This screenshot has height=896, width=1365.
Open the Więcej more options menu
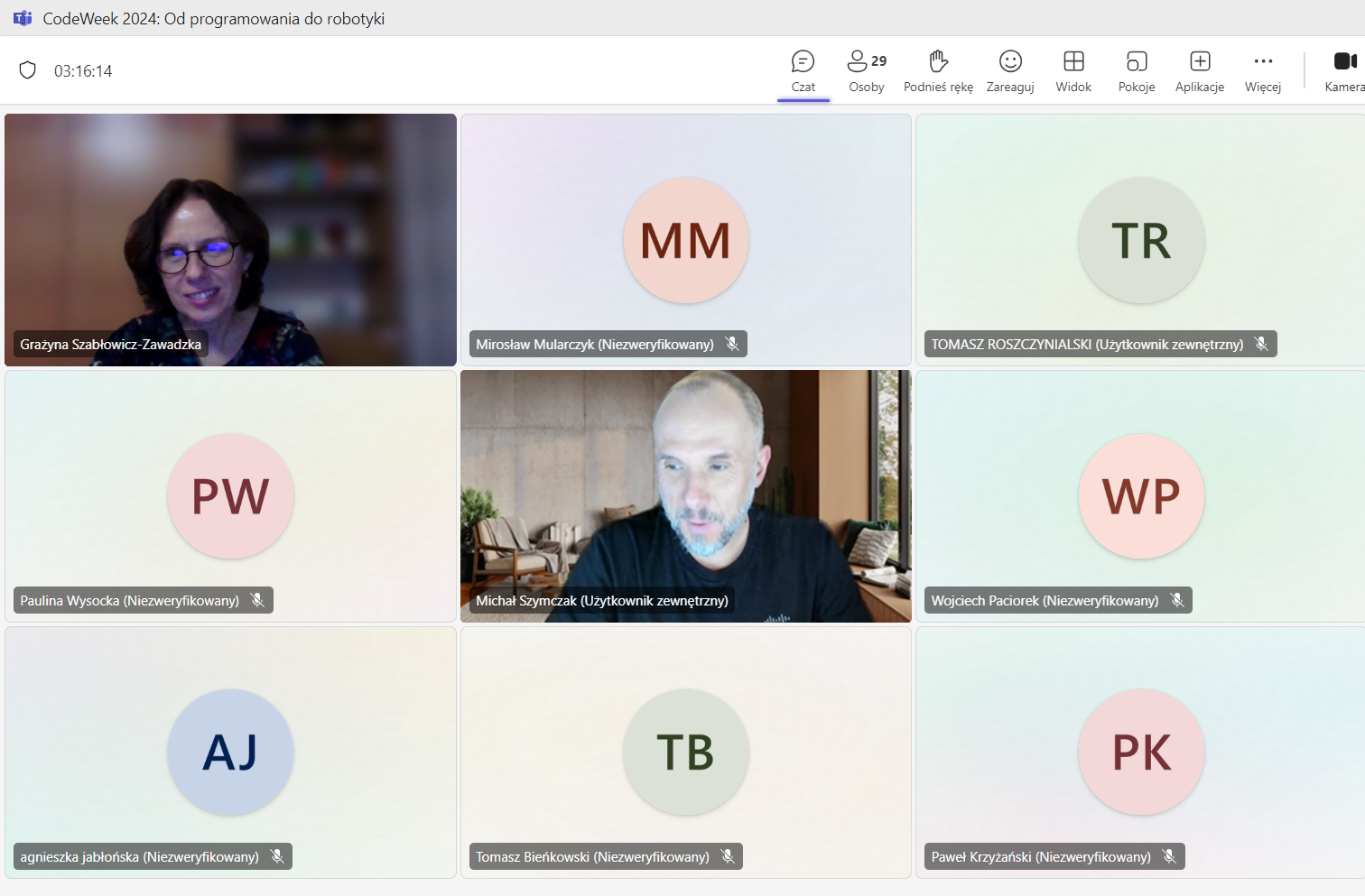(x=1263, y=71)
